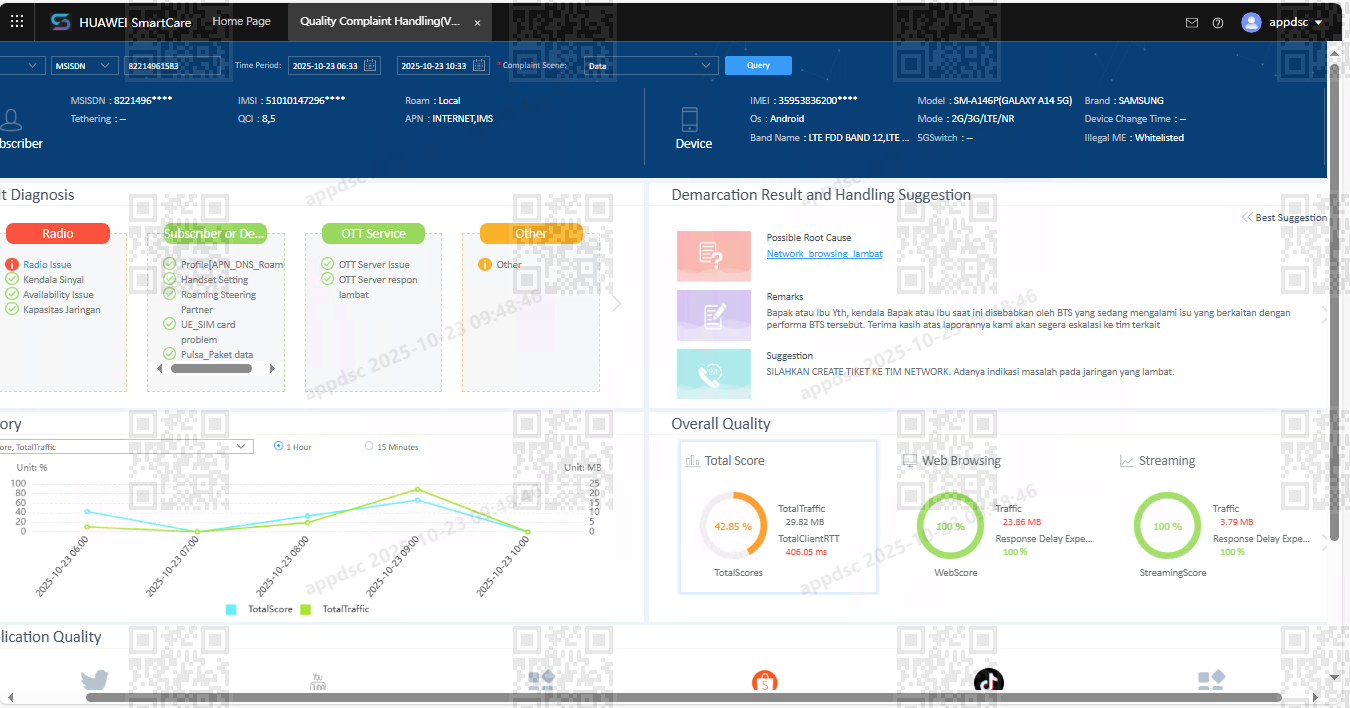Click right arrow of Subscriber panel scrollbar
Image resolution: width=1350 pixels, height=708 pixels.
pyautogui.click(x=273, y=368)
